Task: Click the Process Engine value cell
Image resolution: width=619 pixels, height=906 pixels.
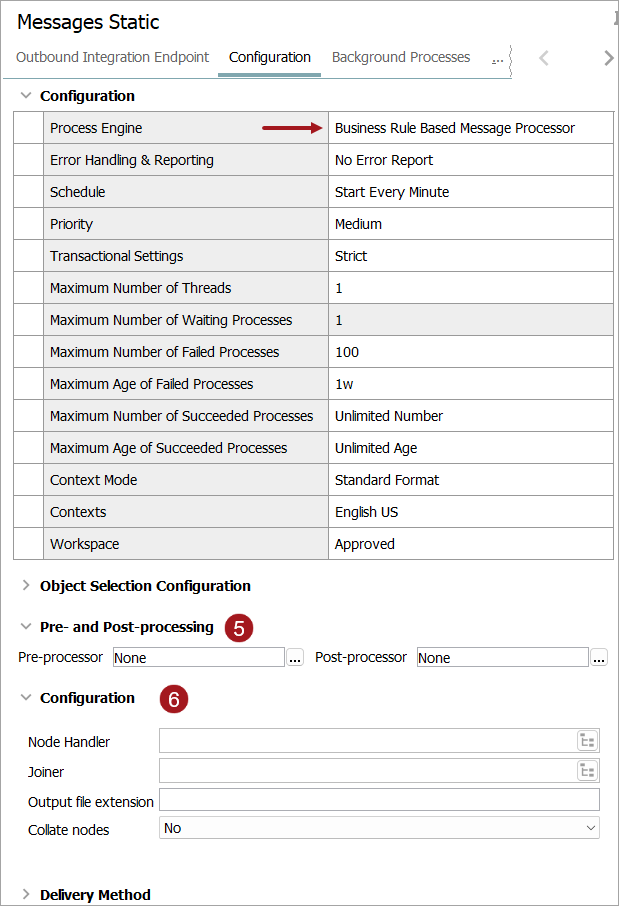Action: tap(470, 128)
